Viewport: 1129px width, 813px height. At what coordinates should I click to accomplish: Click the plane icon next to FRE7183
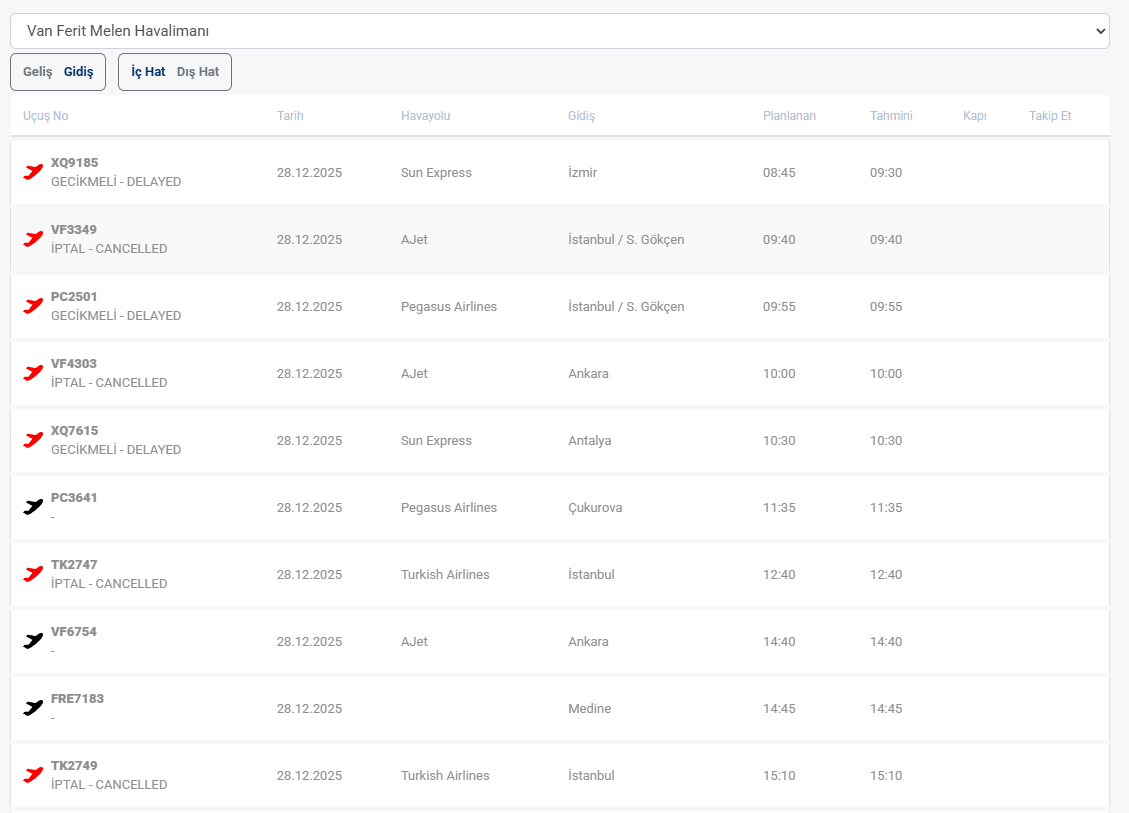[33, 708]
